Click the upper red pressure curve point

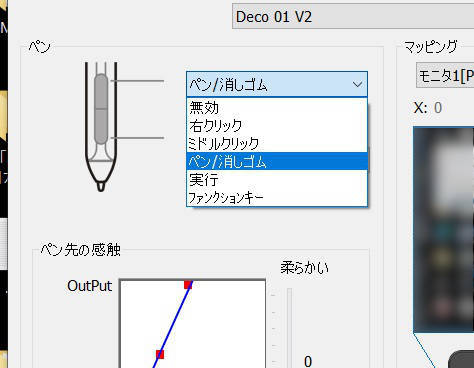click(188, 285)
